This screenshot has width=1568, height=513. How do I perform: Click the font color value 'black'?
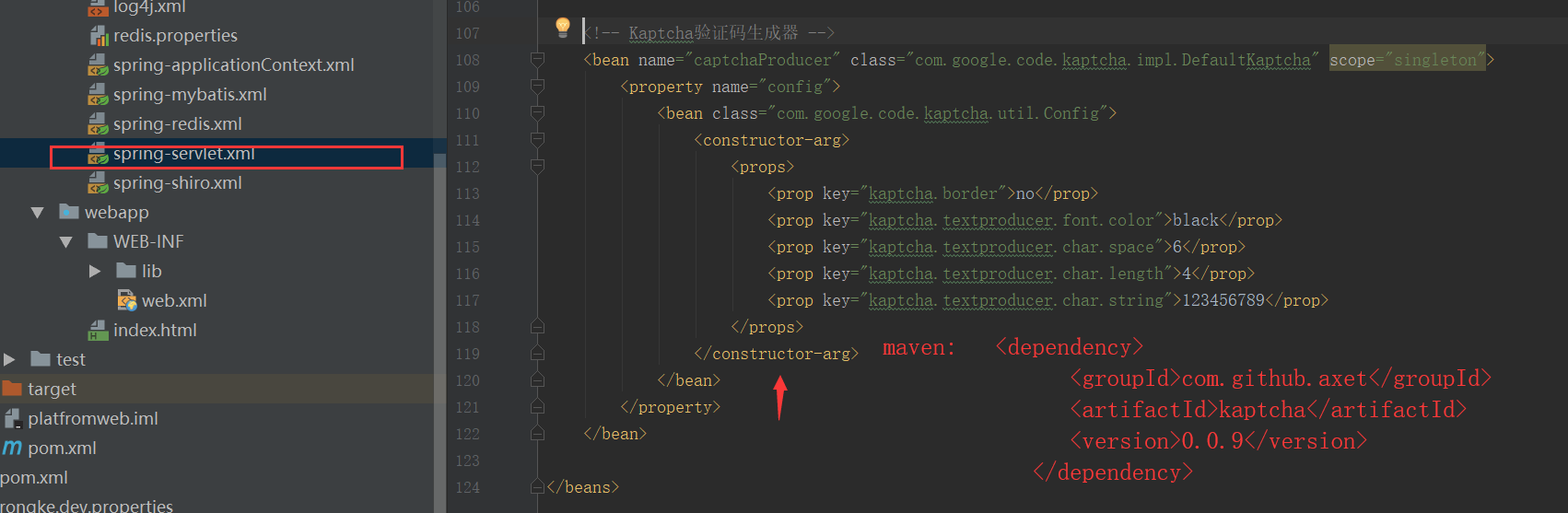1196,221
